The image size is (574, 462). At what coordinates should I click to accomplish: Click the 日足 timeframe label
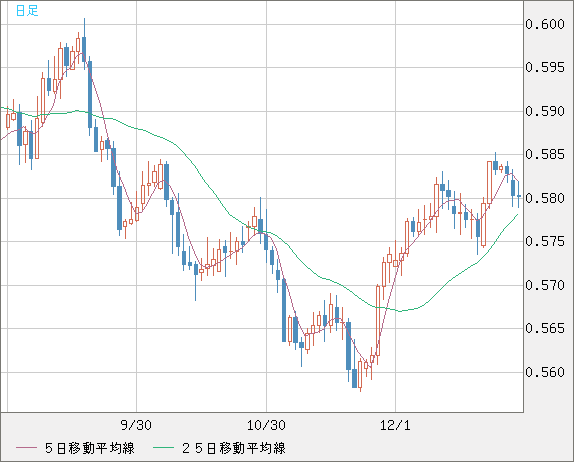27,11
